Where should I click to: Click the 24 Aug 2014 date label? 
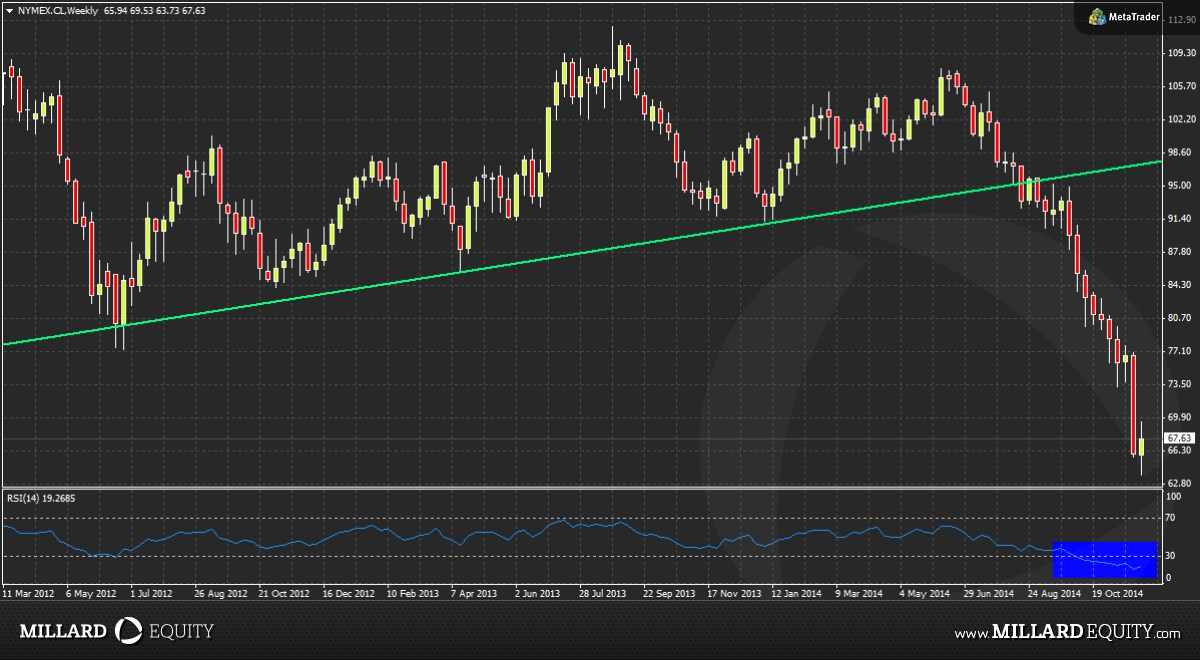pyautogui.click(x=1052, y=593)
